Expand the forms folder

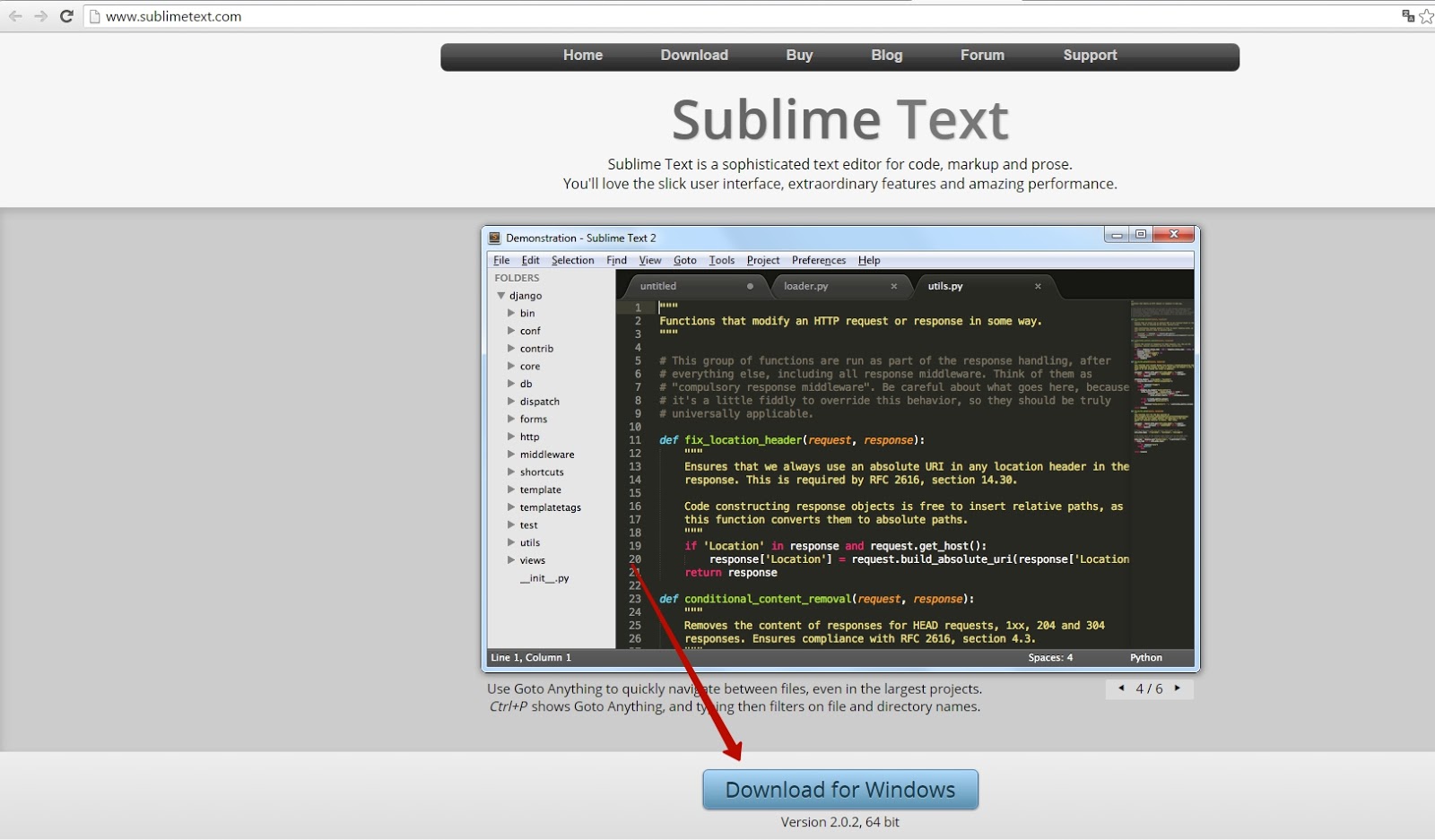click(511, 419)
